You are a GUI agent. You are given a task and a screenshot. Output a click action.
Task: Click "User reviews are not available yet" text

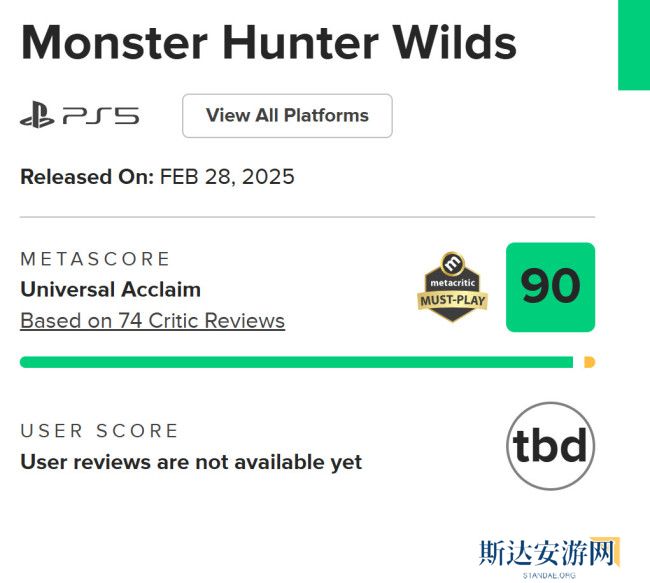191,462
